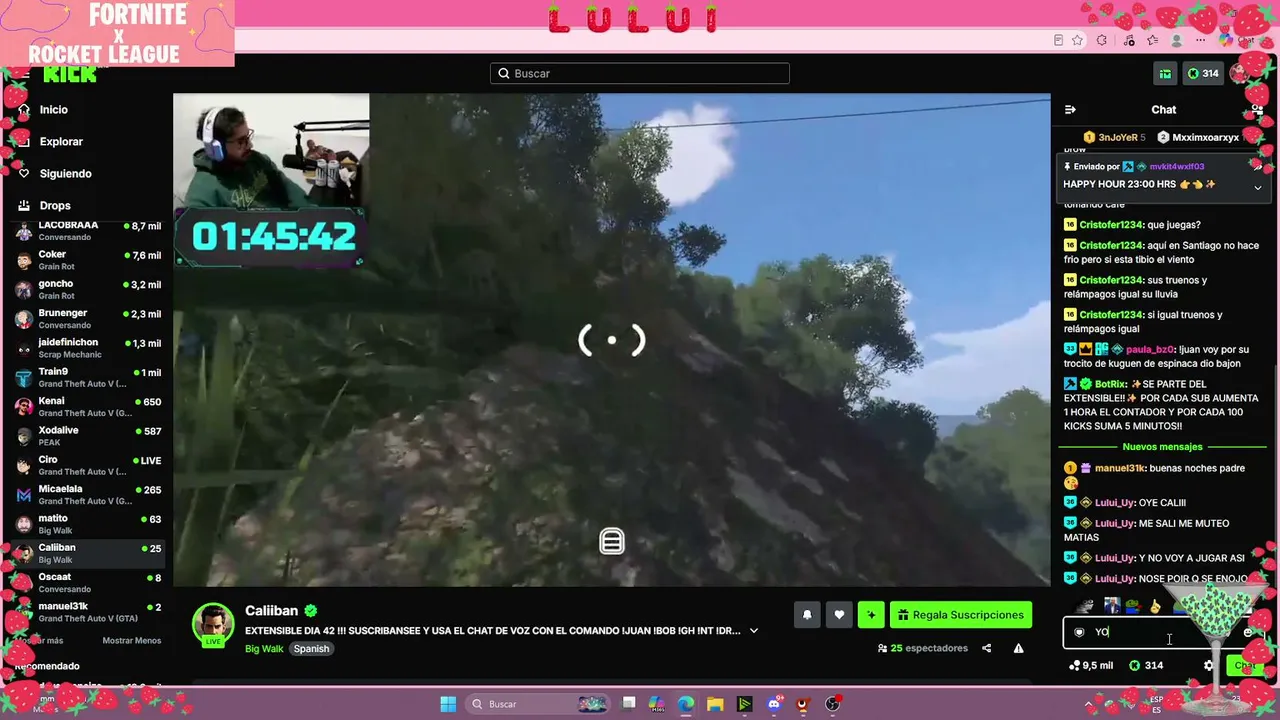This screenshot has height=720, width=1280.
Task: Open LACOBRAAA channel in the sidebar
Action: click(89, 230)
